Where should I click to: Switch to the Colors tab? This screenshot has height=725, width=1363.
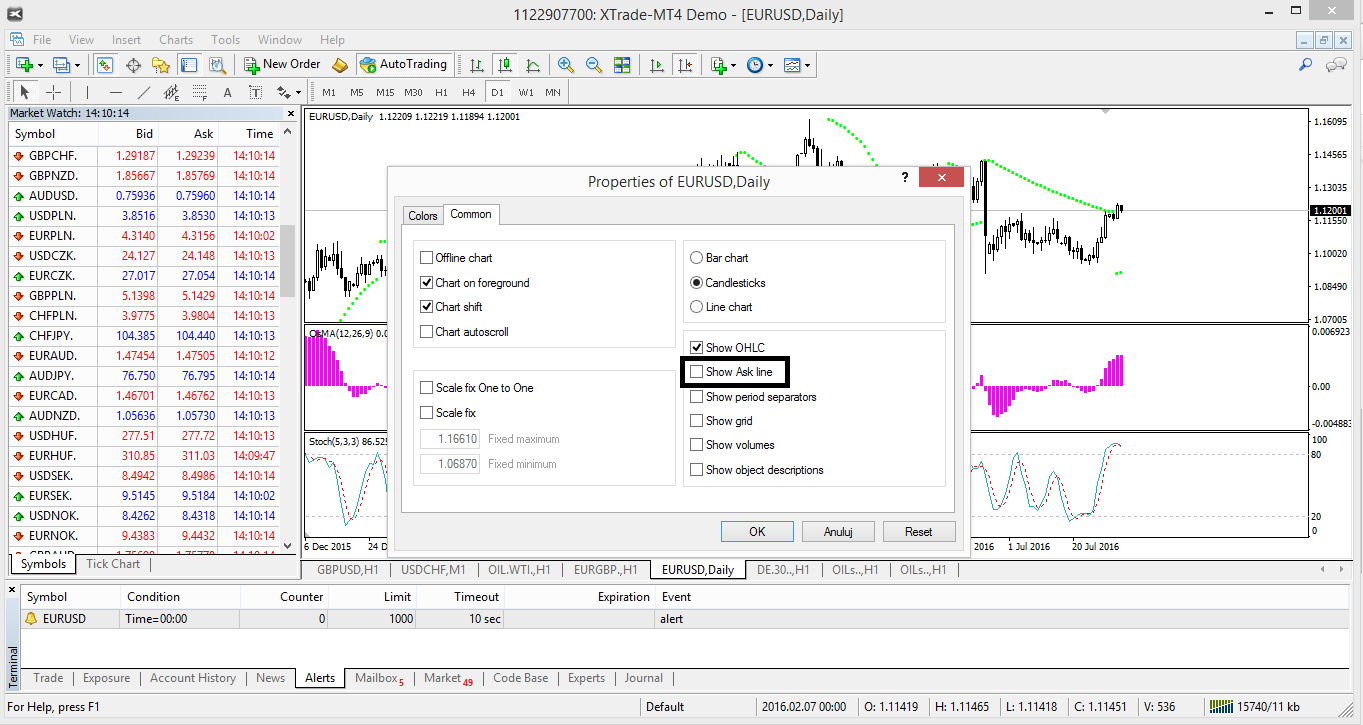pyautogui.click(x=423, y=216)
